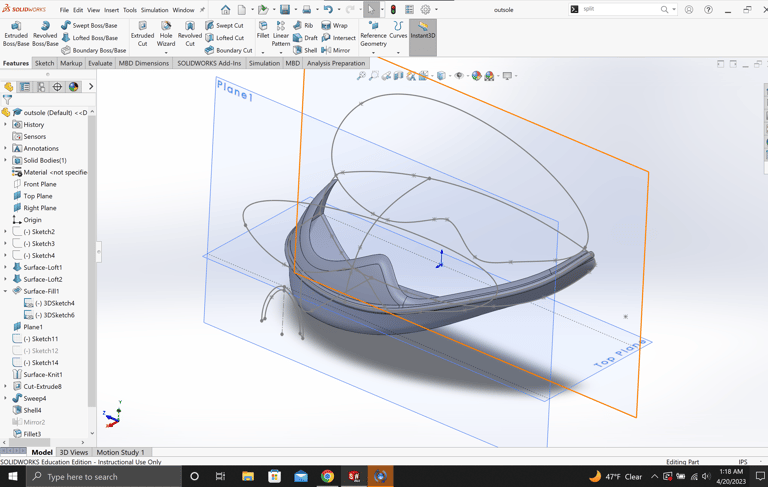Click the Mirror feature tool
Image resolution: width=768 pixels, height=487 pixels.
point(336,50)
